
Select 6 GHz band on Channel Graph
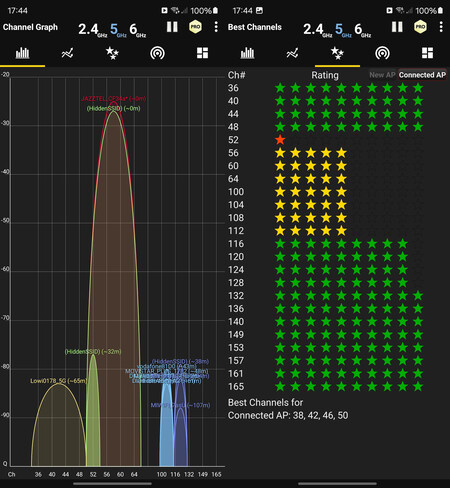pyautogui.click(x=137, y=30)
